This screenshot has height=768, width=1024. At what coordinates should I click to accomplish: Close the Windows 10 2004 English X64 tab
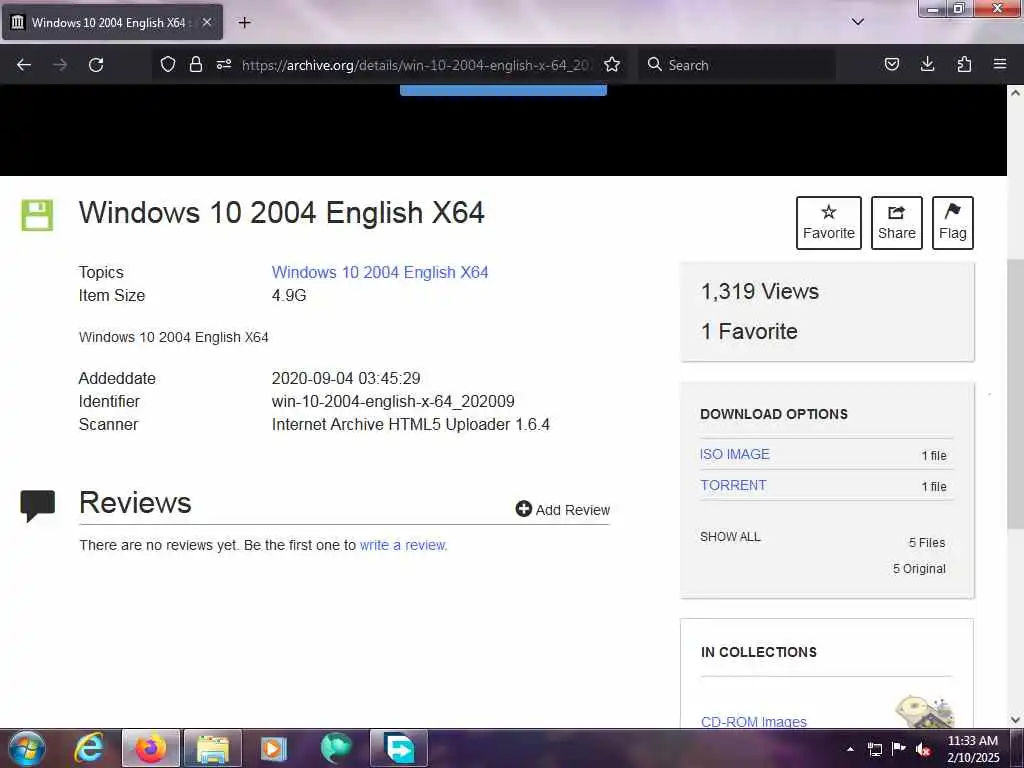tap(206, 22)
